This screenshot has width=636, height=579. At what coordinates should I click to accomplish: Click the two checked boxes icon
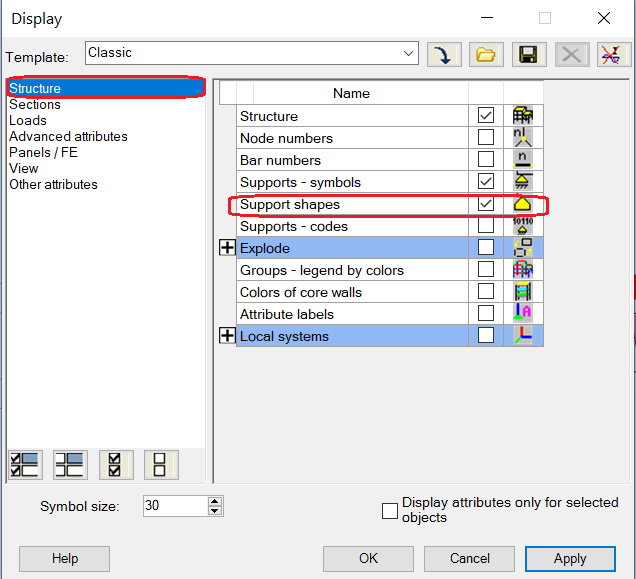116,465
